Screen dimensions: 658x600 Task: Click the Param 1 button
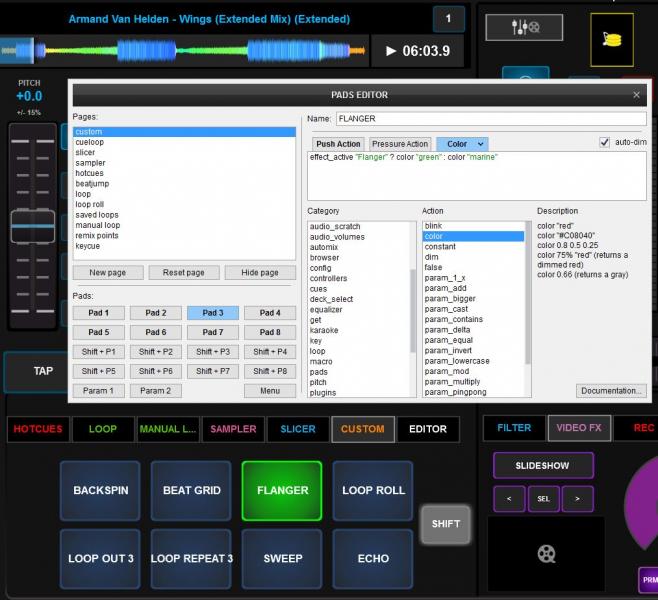(x=99, y=391)
